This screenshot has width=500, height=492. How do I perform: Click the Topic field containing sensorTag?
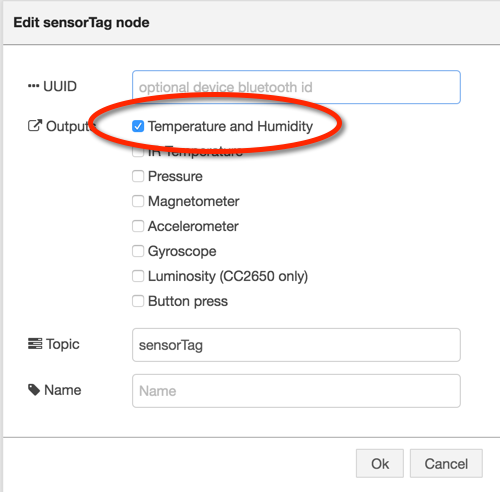[x=296, y=345]
